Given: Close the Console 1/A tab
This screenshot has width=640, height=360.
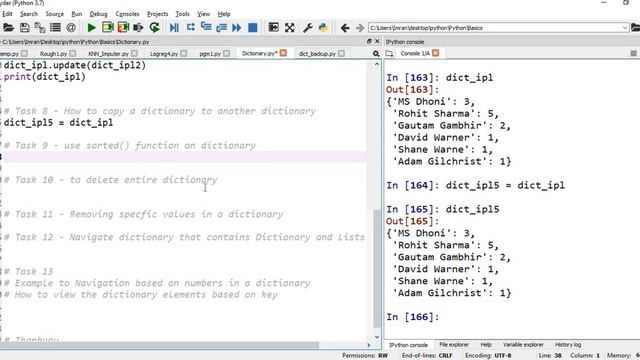Looking at the screenshot, I should point(436,53).
